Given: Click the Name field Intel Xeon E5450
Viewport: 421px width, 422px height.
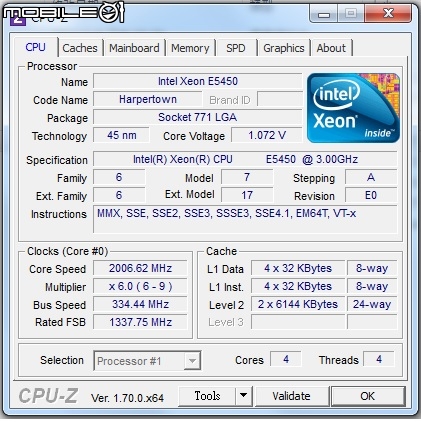Looking at the screenshot, I should coord(198,81).
